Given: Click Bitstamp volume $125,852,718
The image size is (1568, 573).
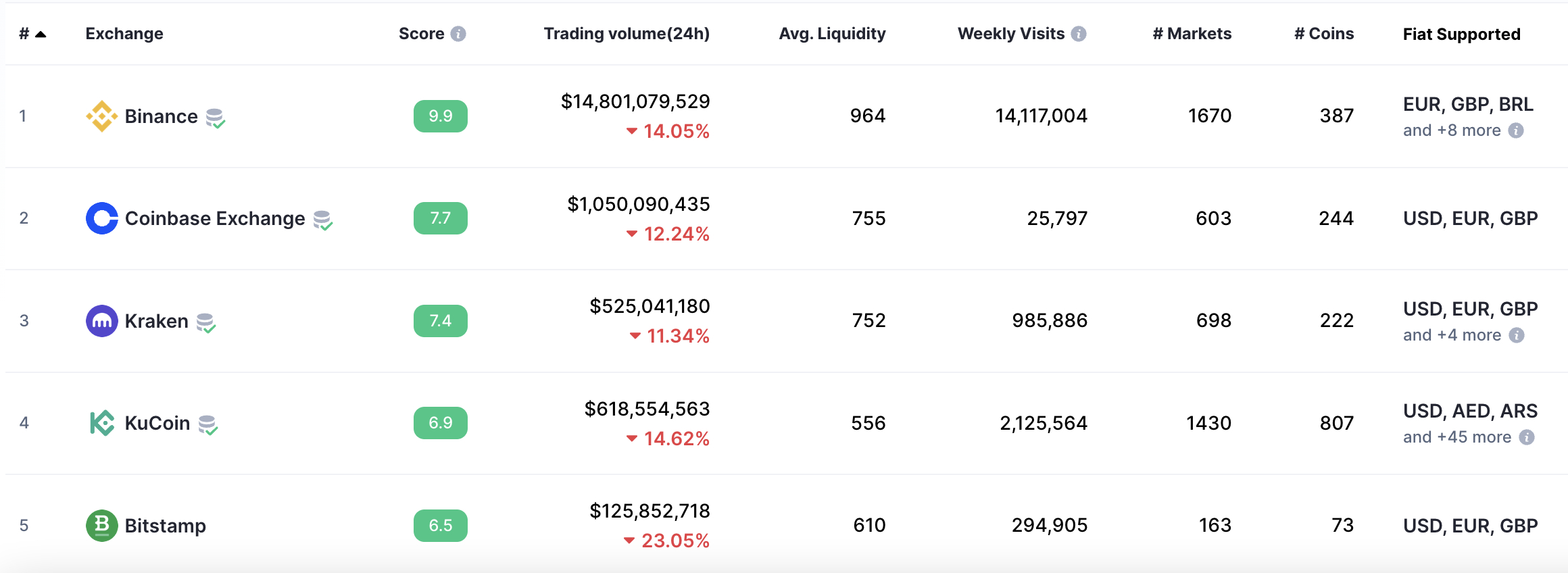Looking at the screenshot, I should [650, 511].
